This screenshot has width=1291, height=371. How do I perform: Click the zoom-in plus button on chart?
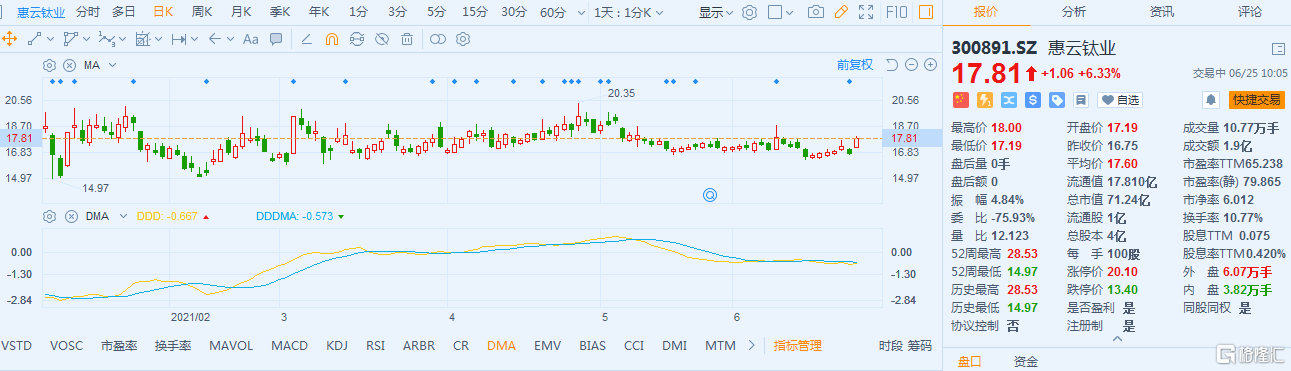[930, 64]
